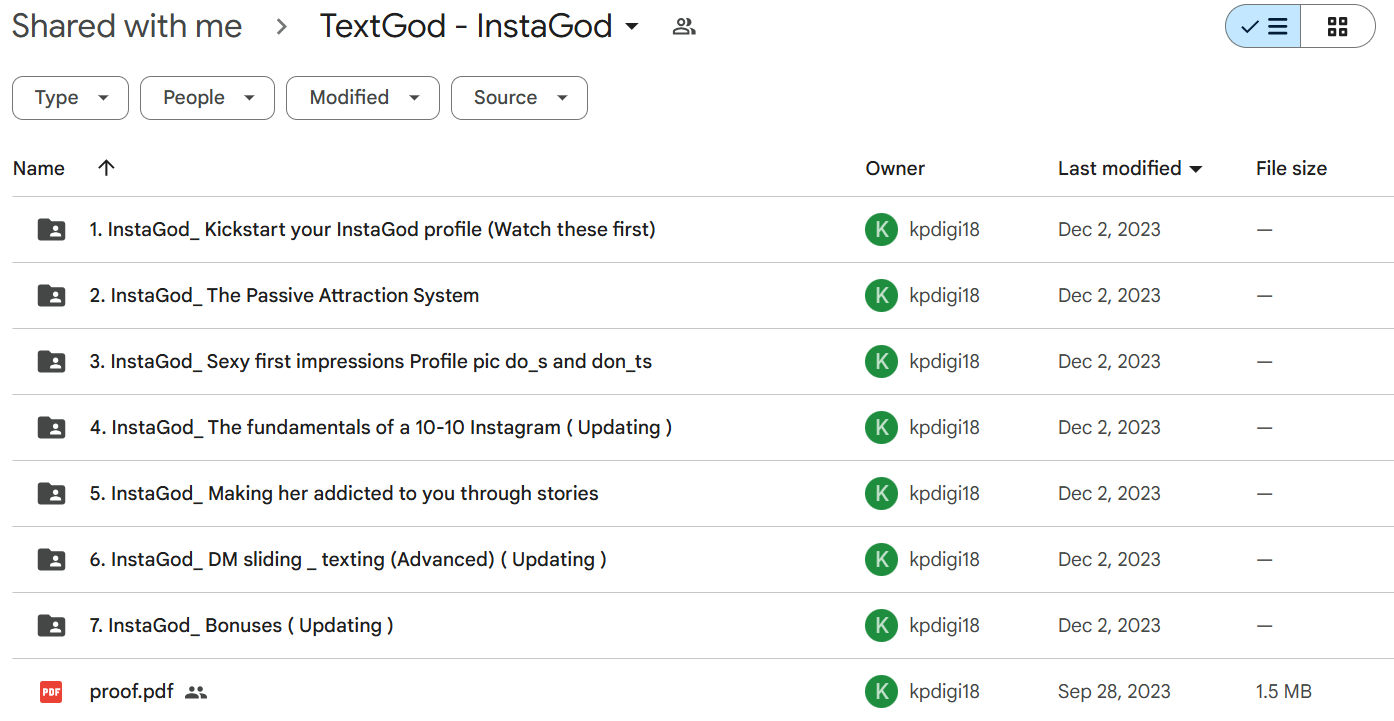This screenshot has height=721, width=1394.
Task: Open folder 5. InstaGod_ Making her addicted
Action: coord(344,493)
